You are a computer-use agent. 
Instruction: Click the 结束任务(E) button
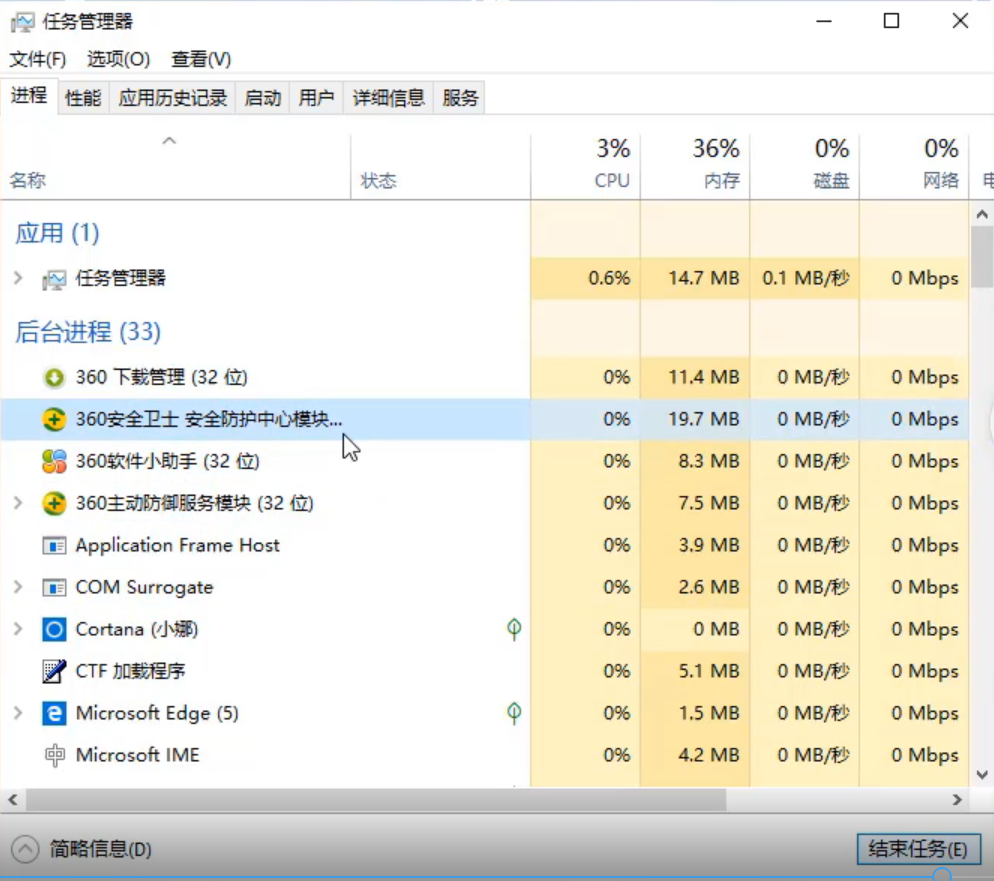pyautogui.click(x=917, y=850)
